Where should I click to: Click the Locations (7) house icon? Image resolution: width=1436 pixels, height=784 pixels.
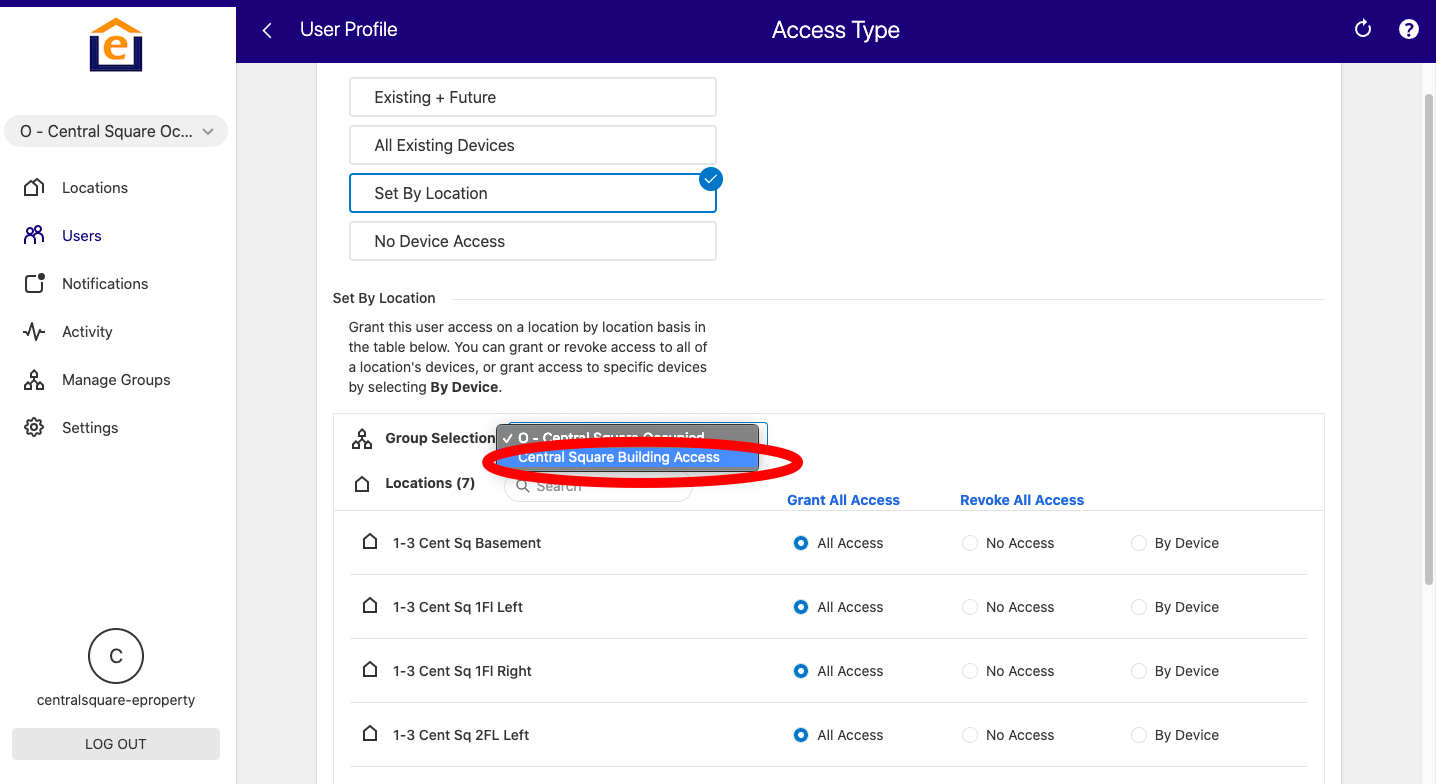[362, 484]
